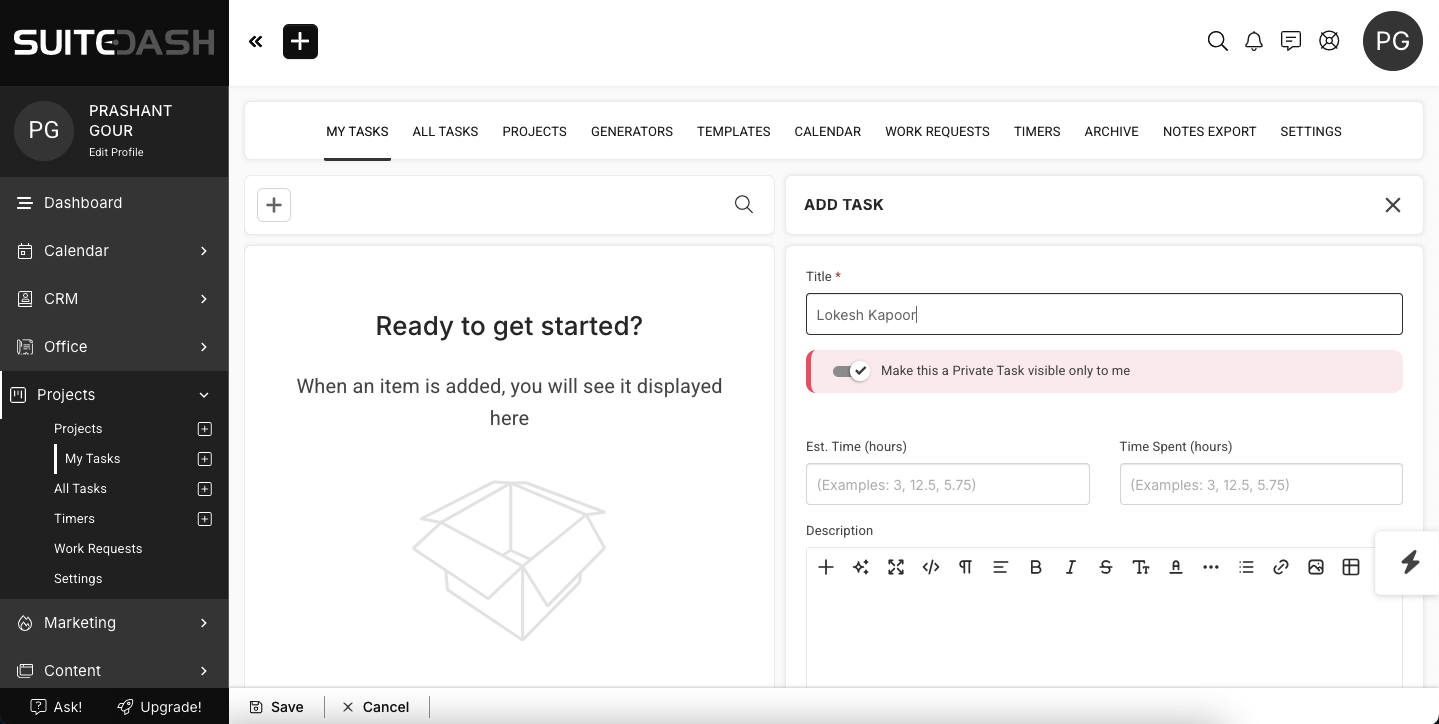Toggle italic formatting in description
Image resolution: width=1439 pixels, height=724 pixels.
click(1071, 567)
